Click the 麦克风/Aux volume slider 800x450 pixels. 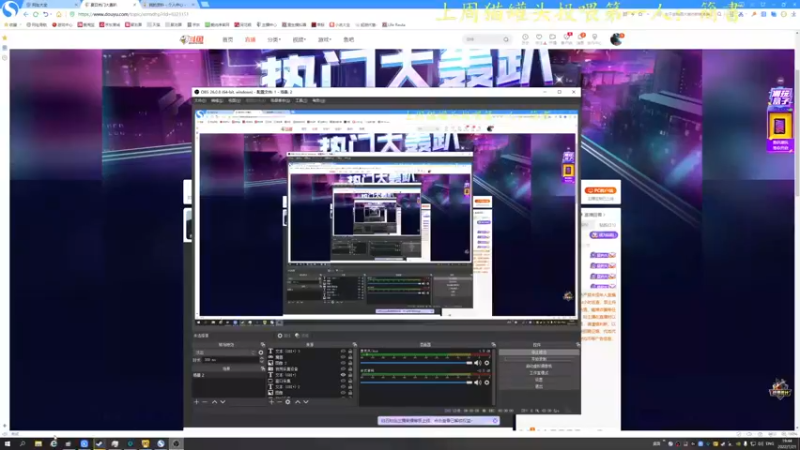[416, 363]
